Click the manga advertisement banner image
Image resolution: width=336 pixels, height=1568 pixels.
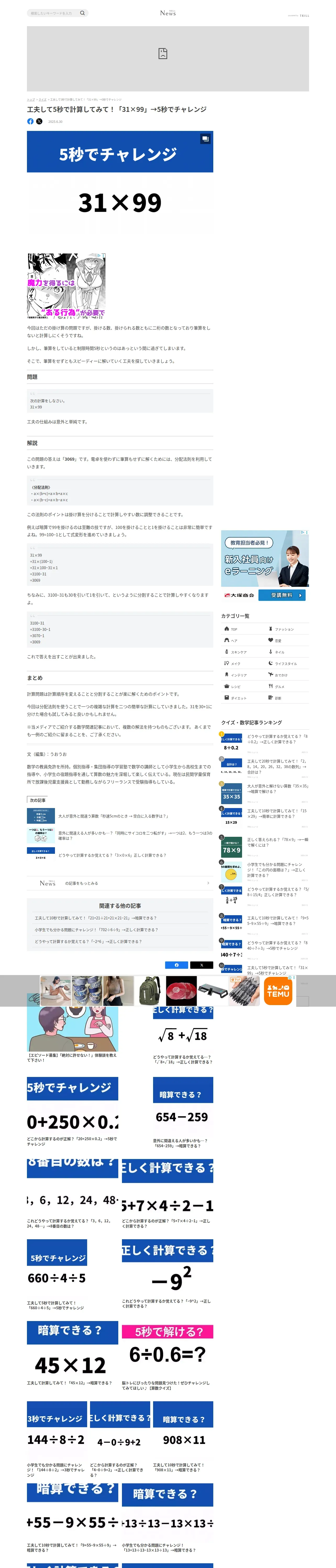click(x=66, y=286)
